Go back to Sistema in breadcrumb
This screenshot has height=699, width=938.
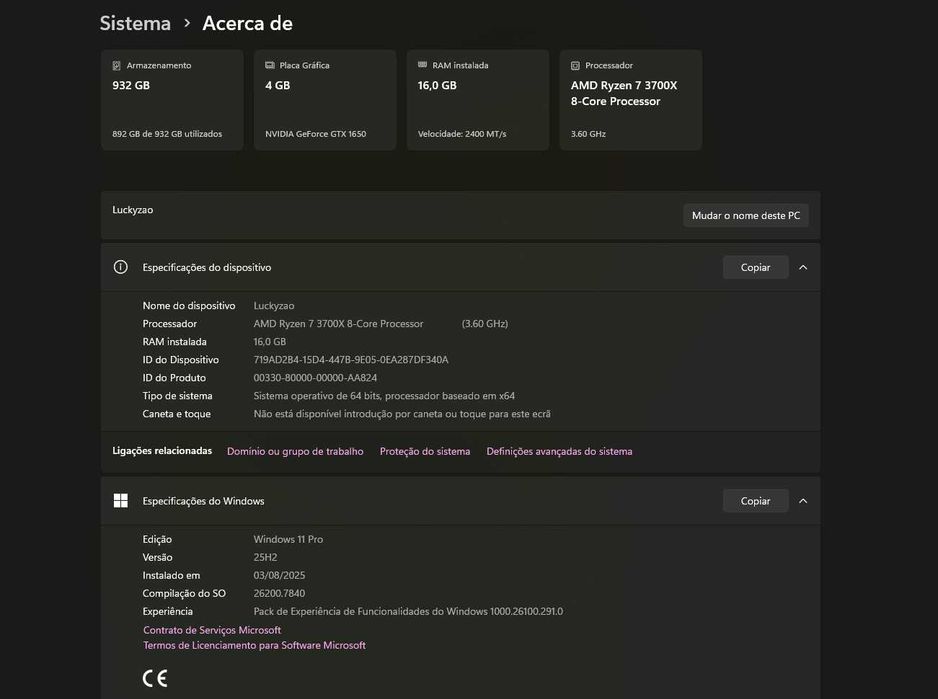135,23
